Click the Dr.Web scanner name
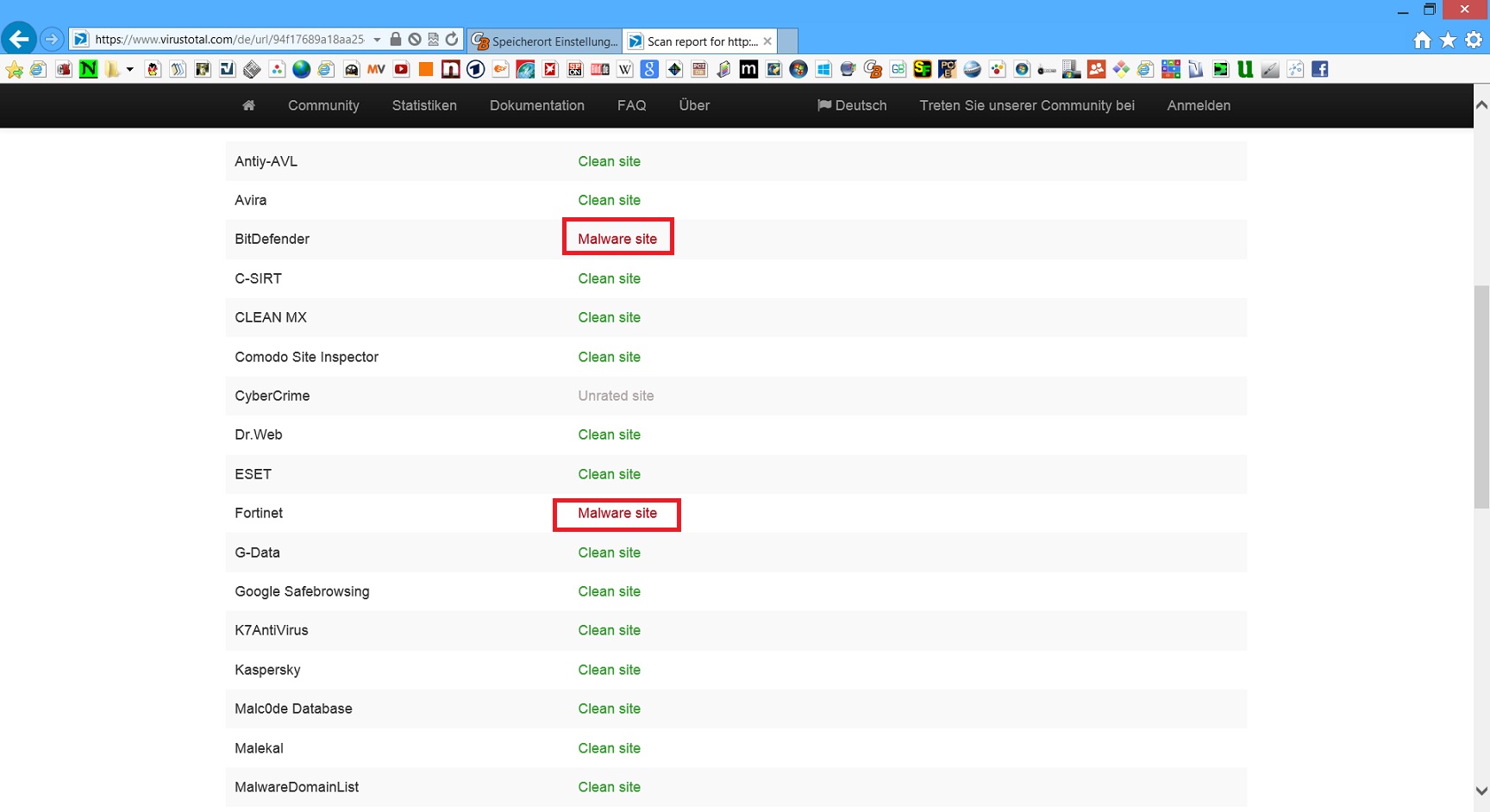 tap(259, 434)
